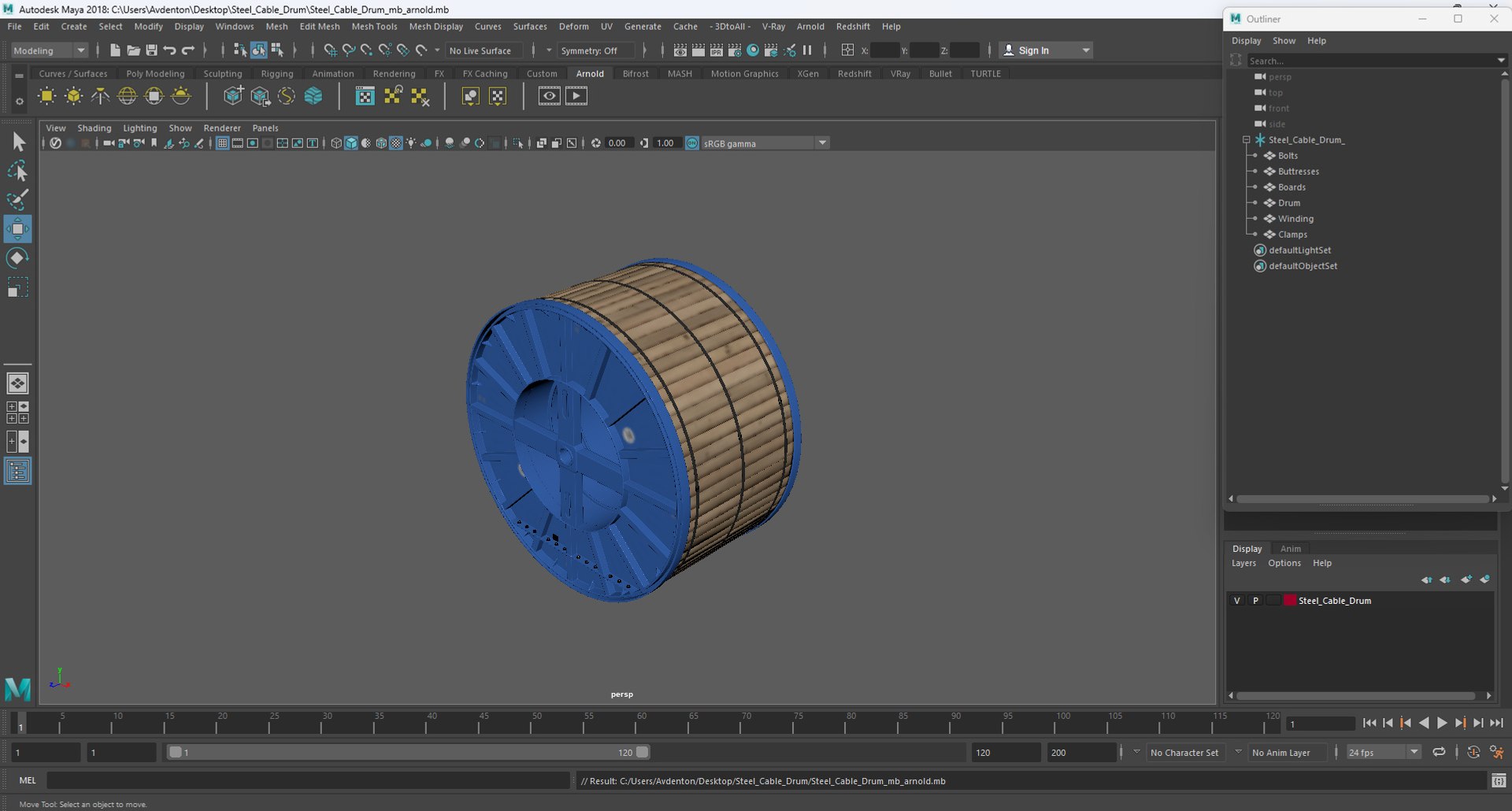This screenshot has height=811, width=1512.
Task: Click the Arnold physical sky shelf icon
Action: pos(181,96)
